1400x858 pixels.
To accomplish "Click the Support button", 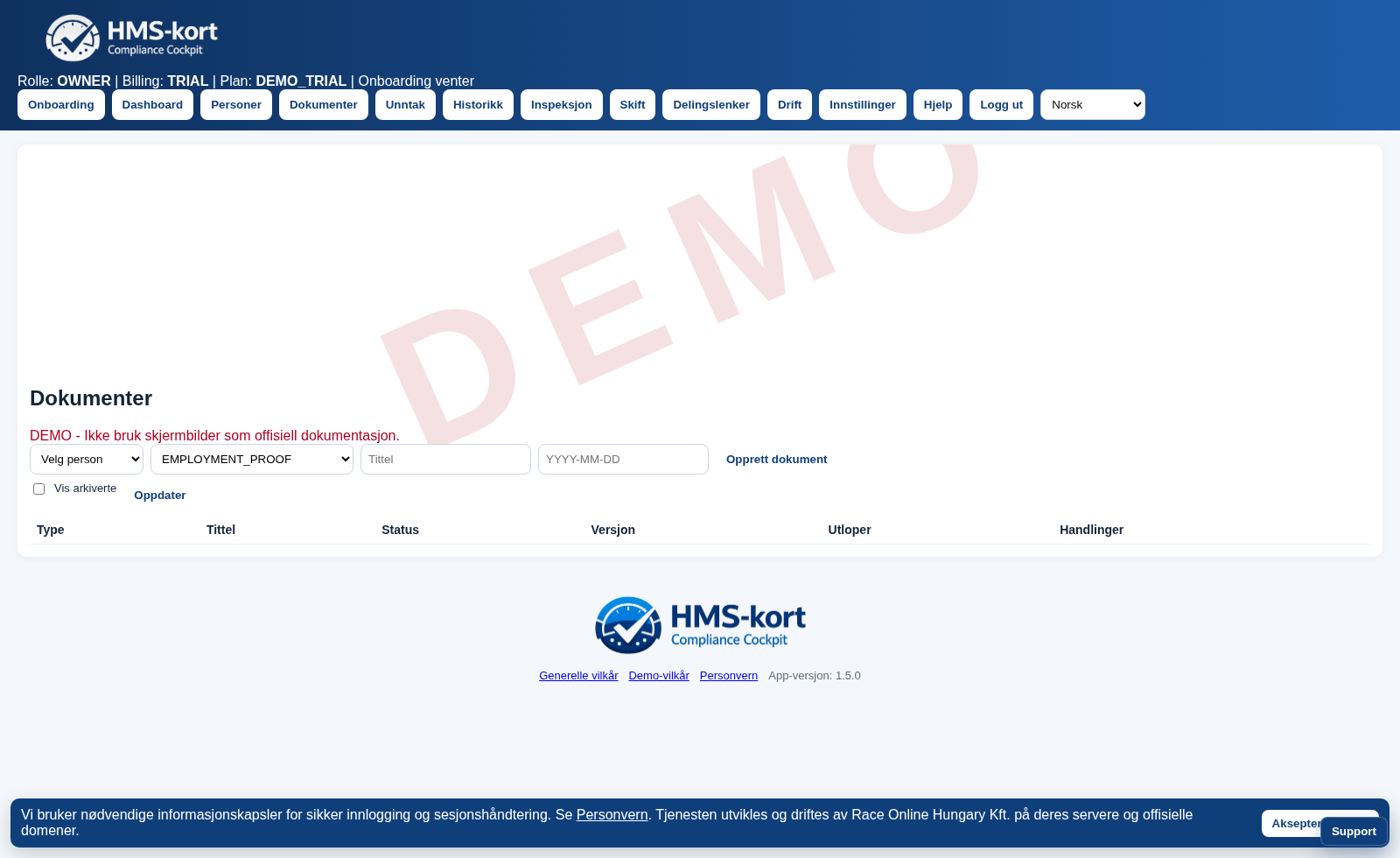I will pyautogui.click(x=1353, y=832).
